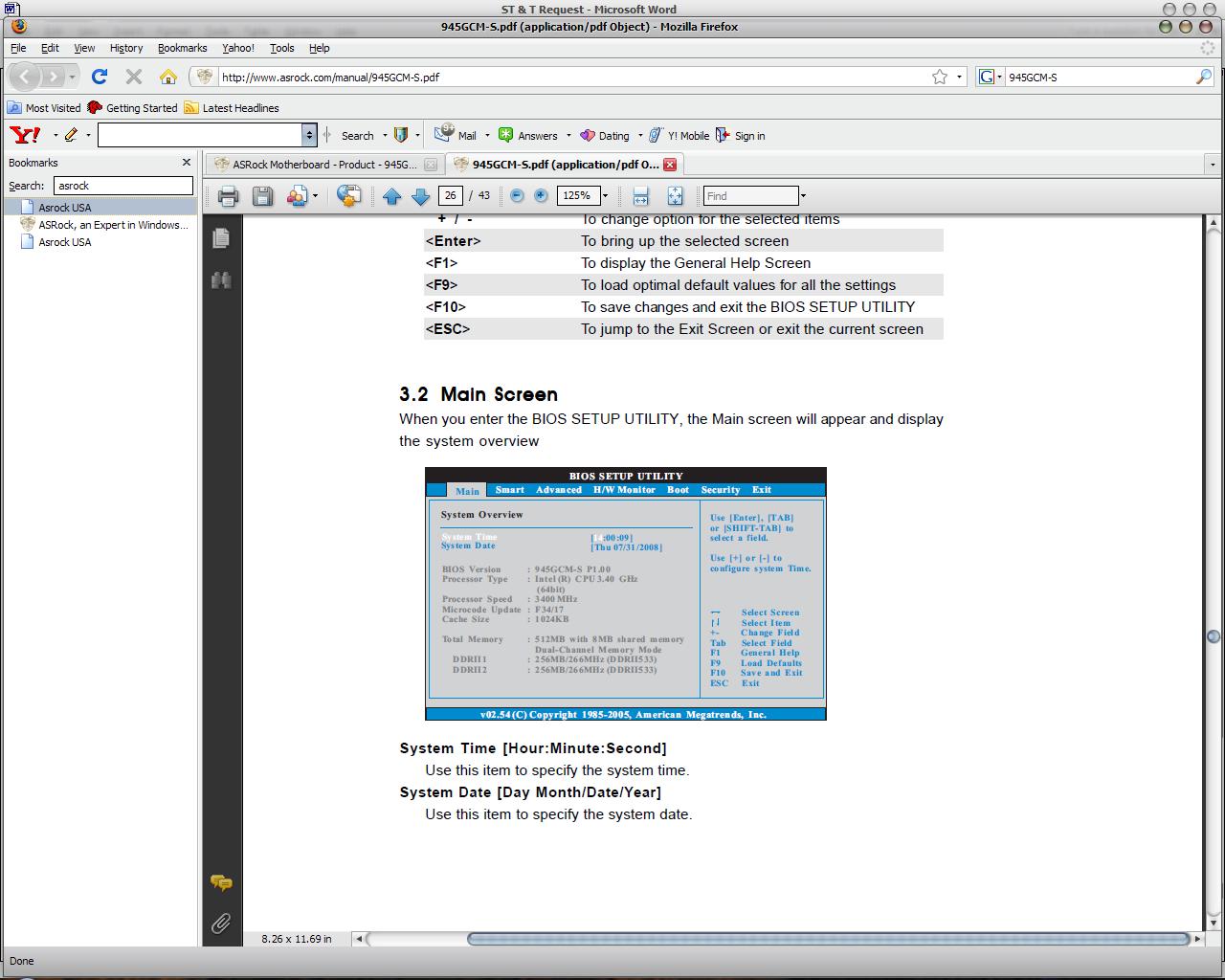This screenshot has height=980, width=1225.
Task: Click the PDF Find text field
Action: [x=751, y=195]
